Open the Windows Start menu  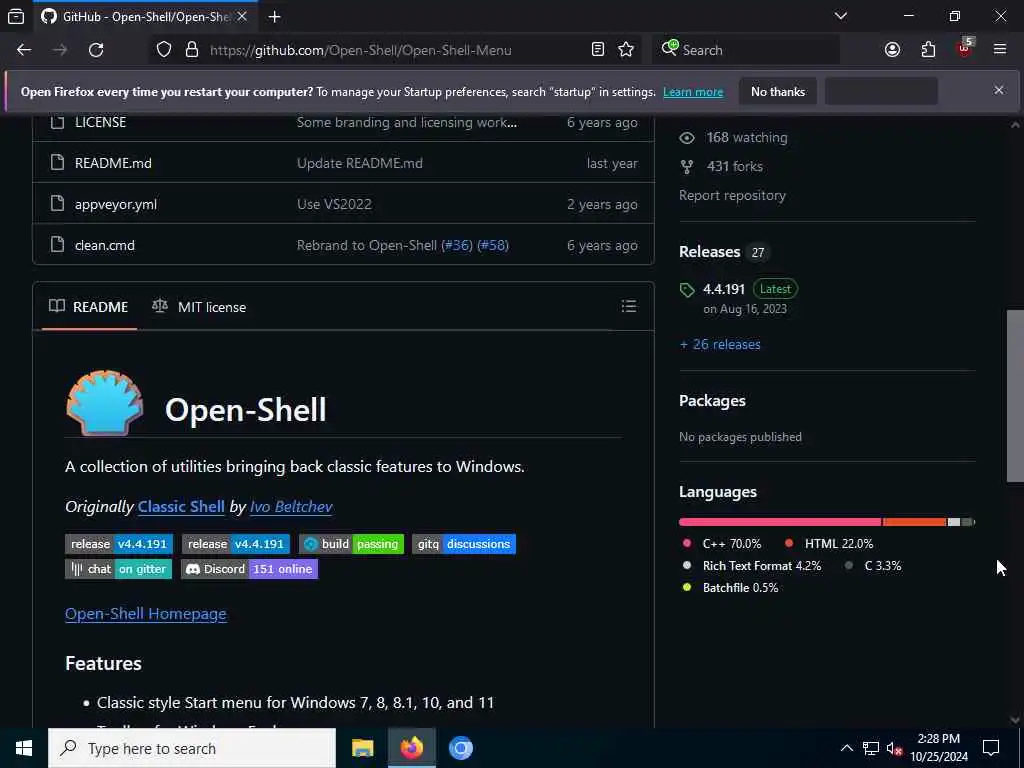tap(24, 748)
